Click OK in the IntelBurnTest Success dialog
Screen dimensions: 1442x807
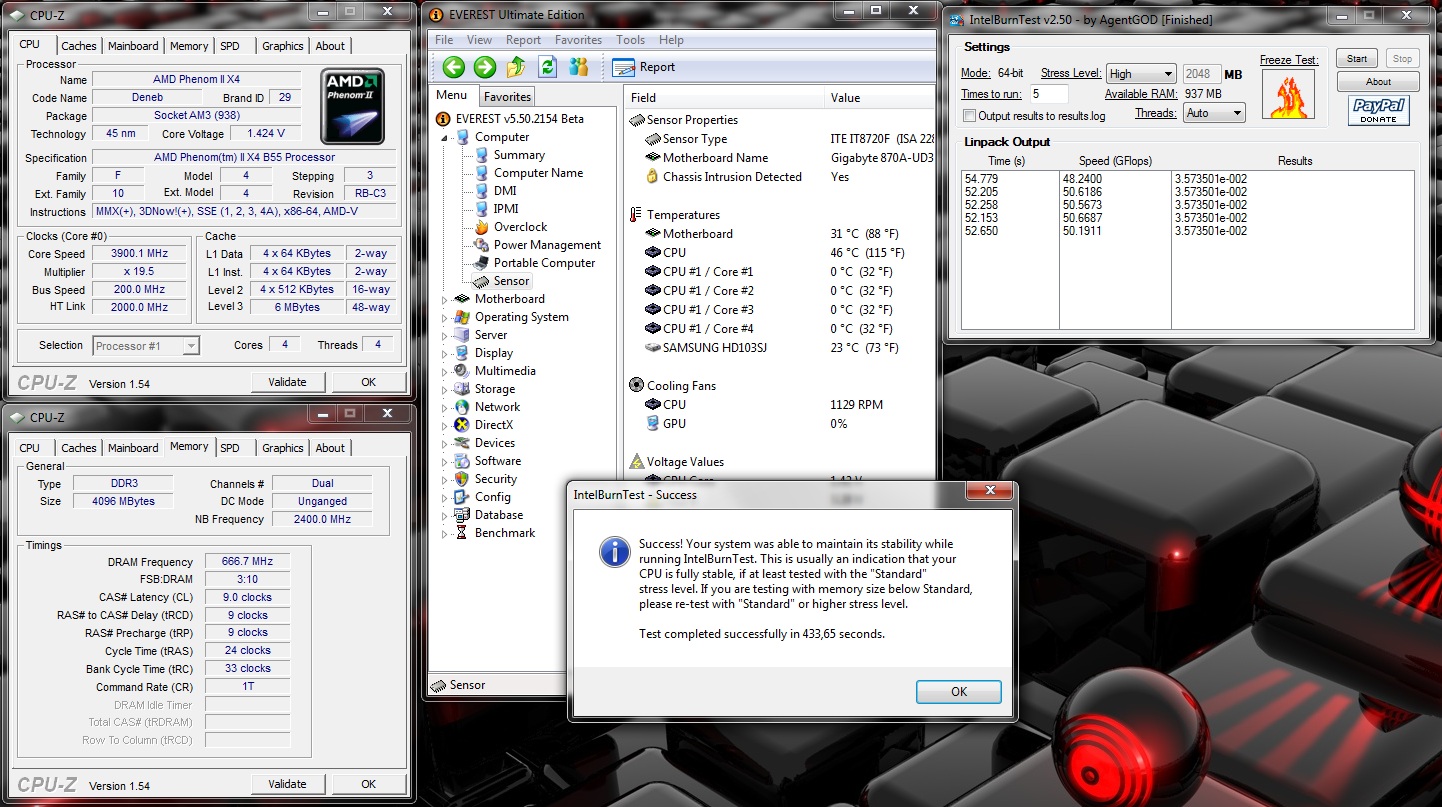958,692
